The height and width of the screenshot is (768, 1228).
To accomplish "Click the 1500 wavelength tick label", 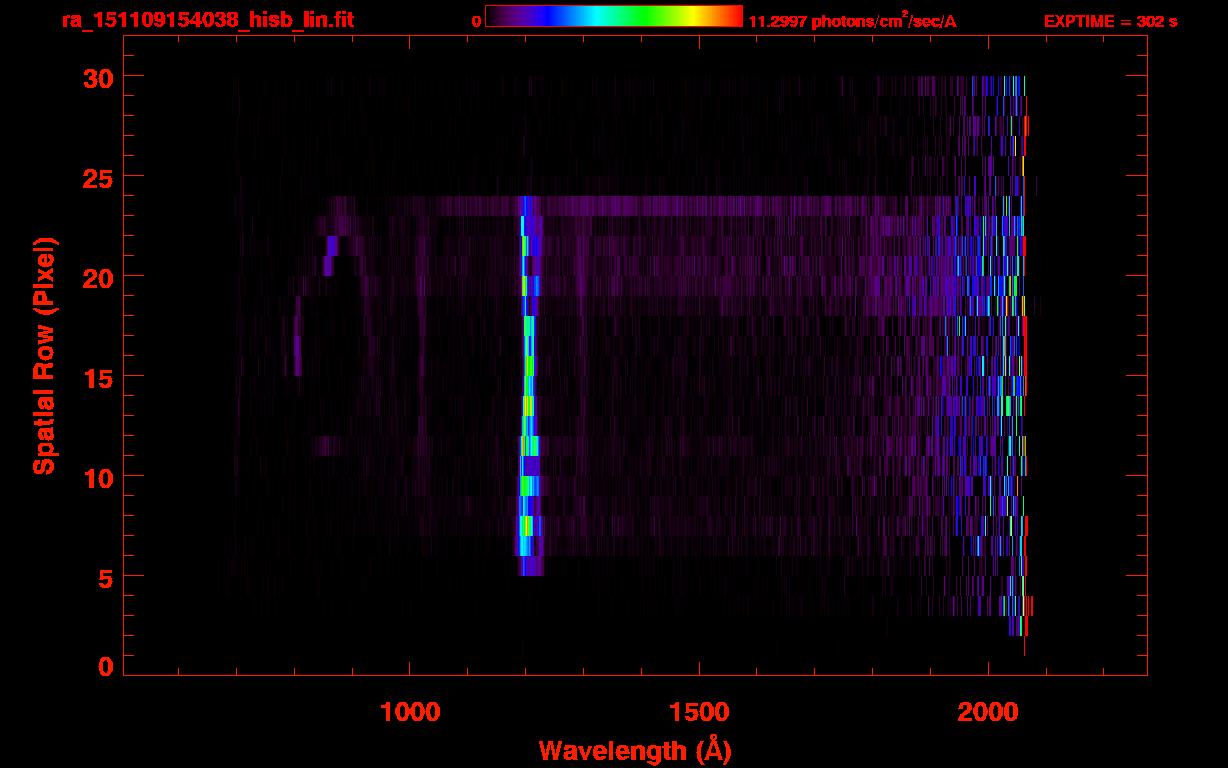I will (698, 711).
